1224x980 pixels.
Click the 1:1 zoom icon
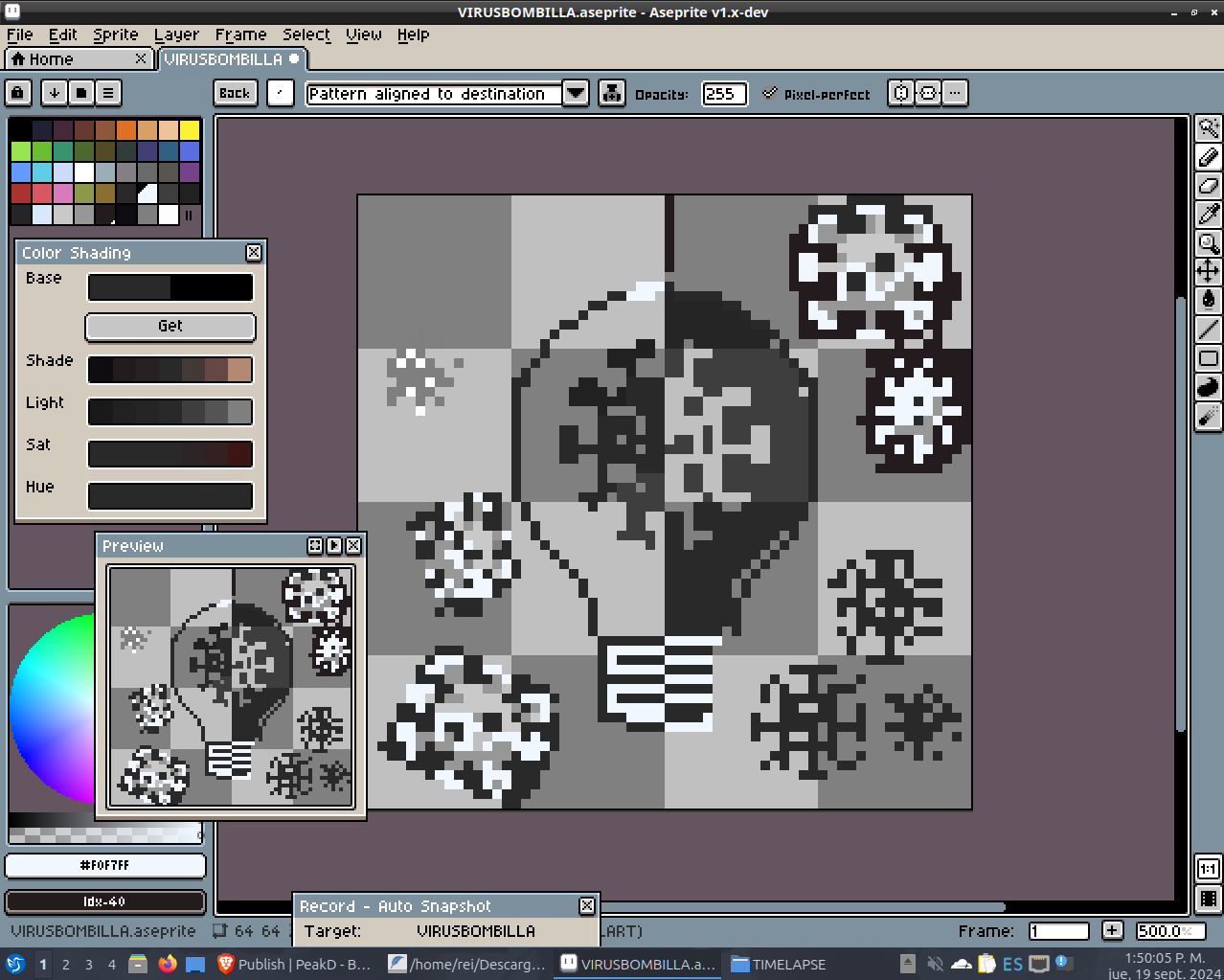tap(1209, 869)
